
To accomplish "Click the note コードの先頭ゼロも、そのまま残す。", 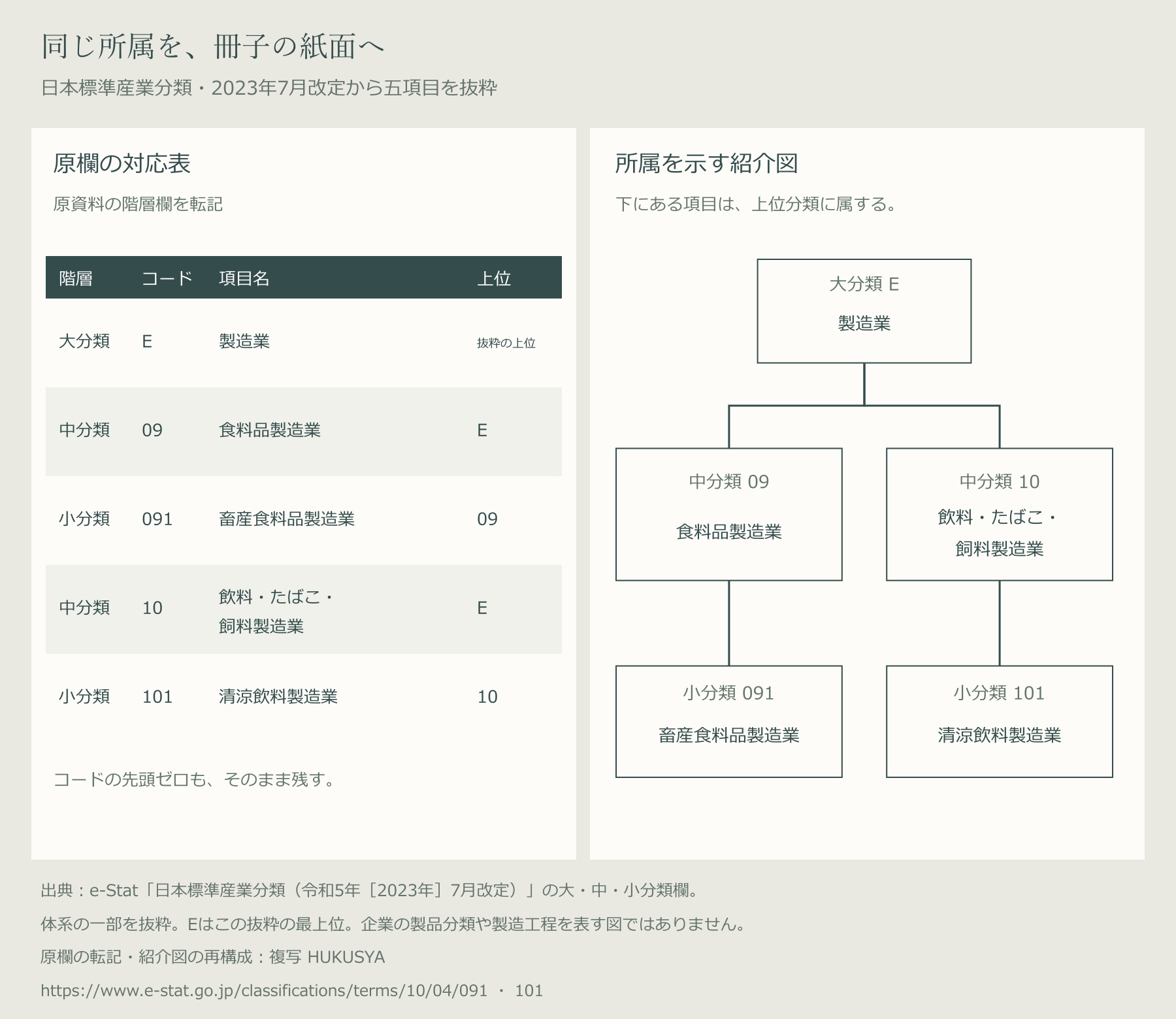I will [194, 779].
